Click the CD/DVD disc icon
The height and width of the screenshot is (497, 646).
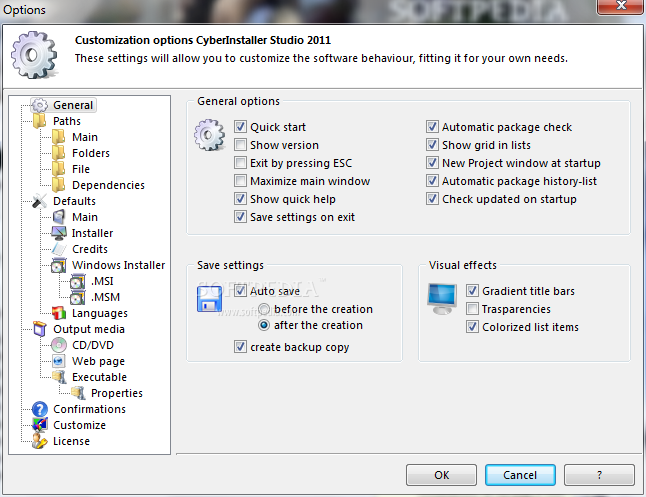[58, 345]
